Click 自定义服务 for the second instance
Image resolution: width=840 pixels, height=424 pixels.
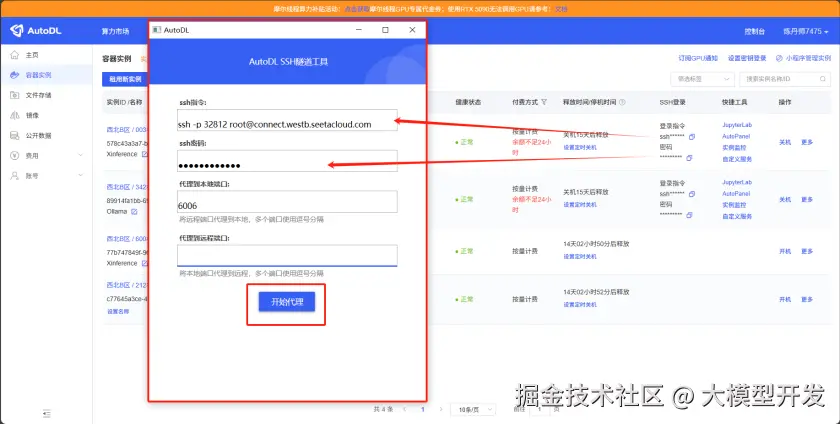(737, 216)
